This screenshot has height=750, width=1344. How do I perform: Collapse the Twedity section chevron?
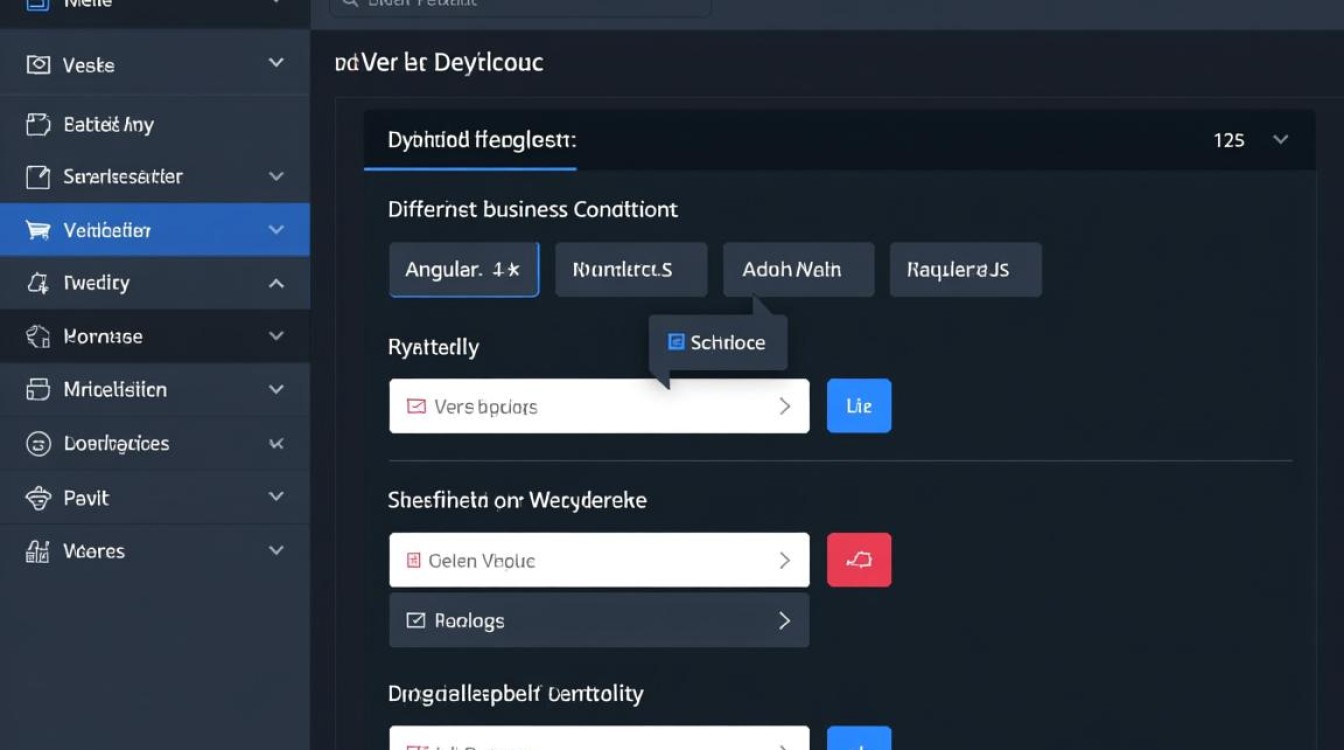276,283
